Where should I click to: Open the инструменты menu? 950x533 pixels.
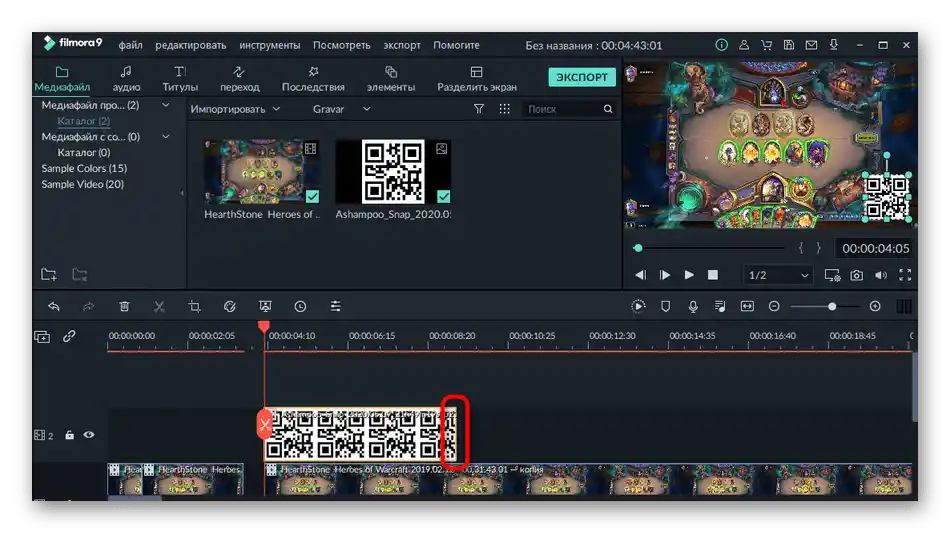coord(270,45)
